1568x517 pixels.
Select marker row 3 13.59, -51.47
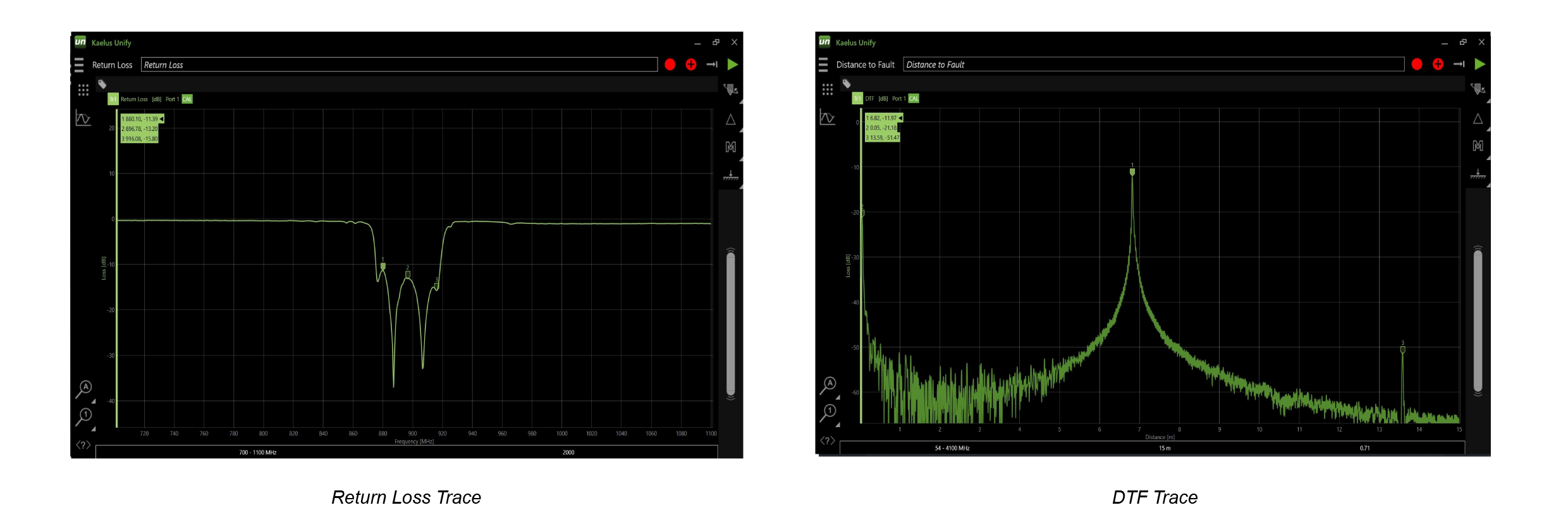coord(883,137)
